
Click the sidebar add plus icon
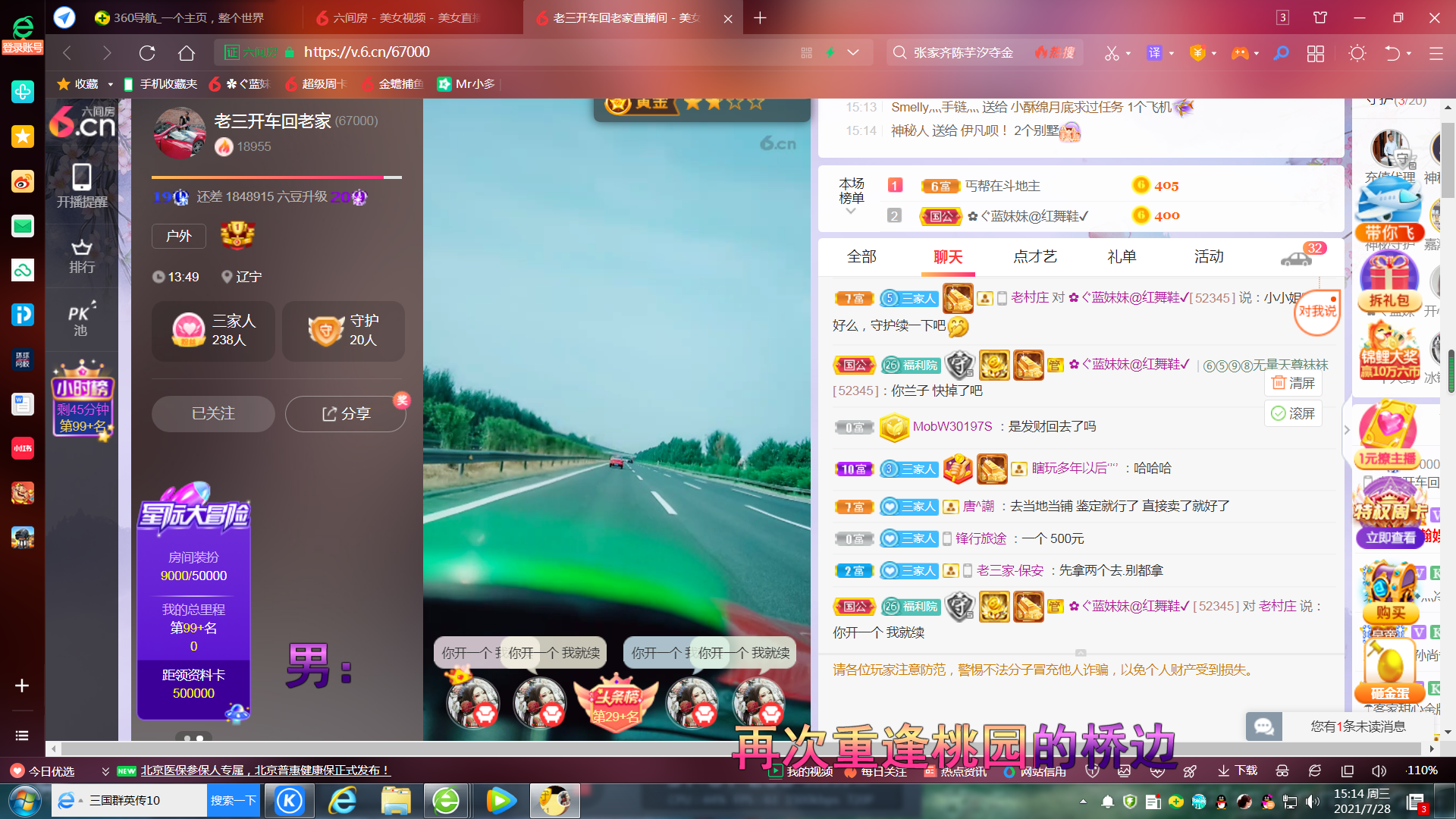pos(22,686)
